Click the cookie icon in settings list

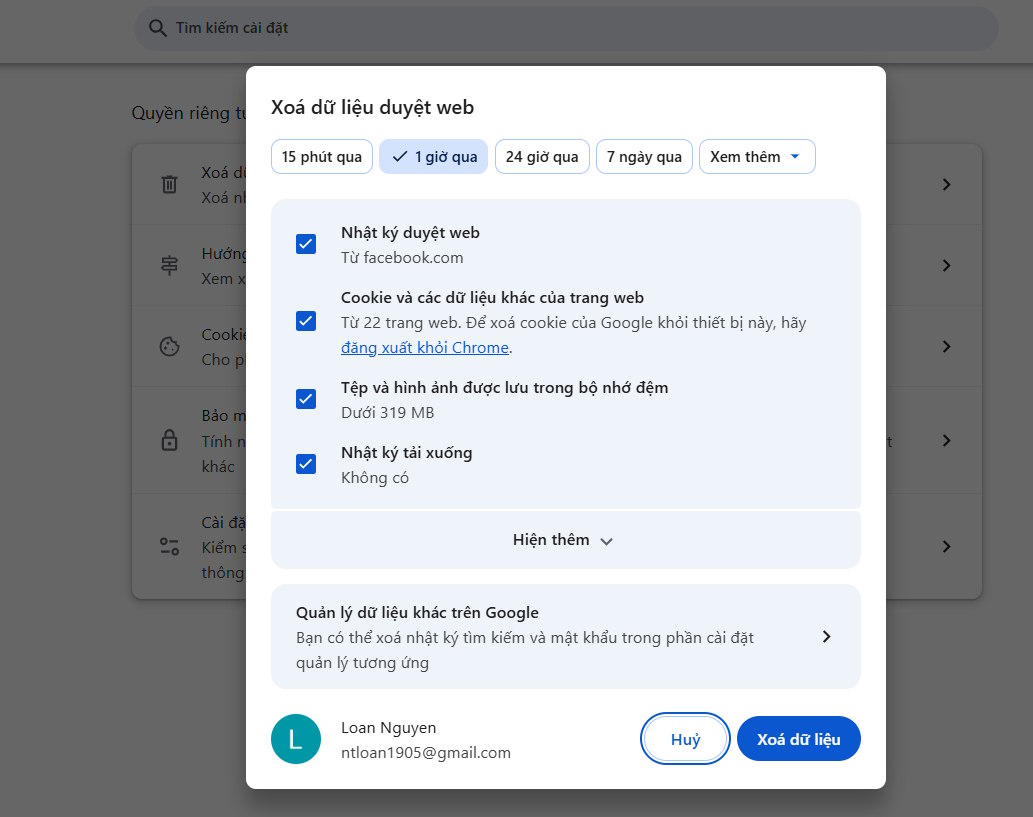pos(169,347)
